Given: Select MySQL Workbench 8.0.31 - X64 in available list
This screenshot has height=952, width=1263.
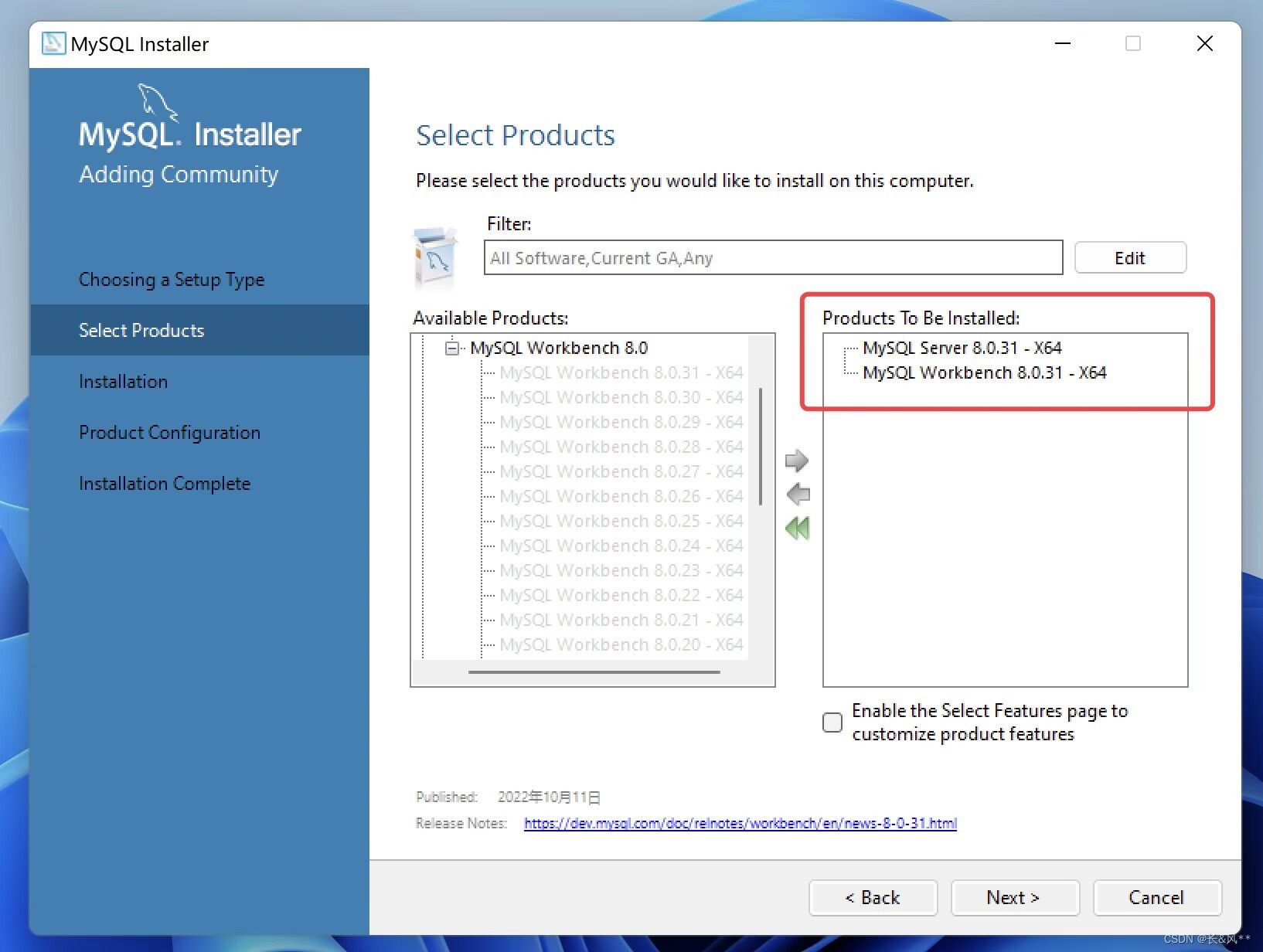Looking at the screenshot, I should coord(621,373).
